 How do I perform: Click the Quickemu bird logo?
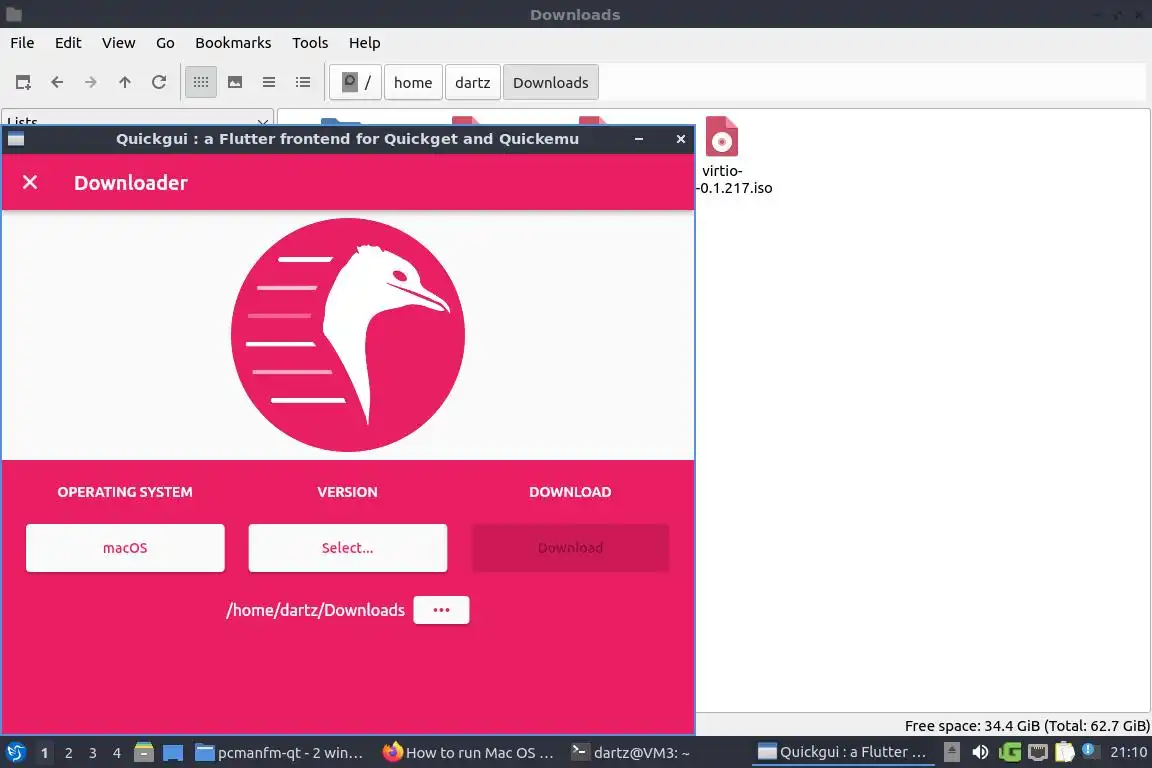(x=348, y=334)
